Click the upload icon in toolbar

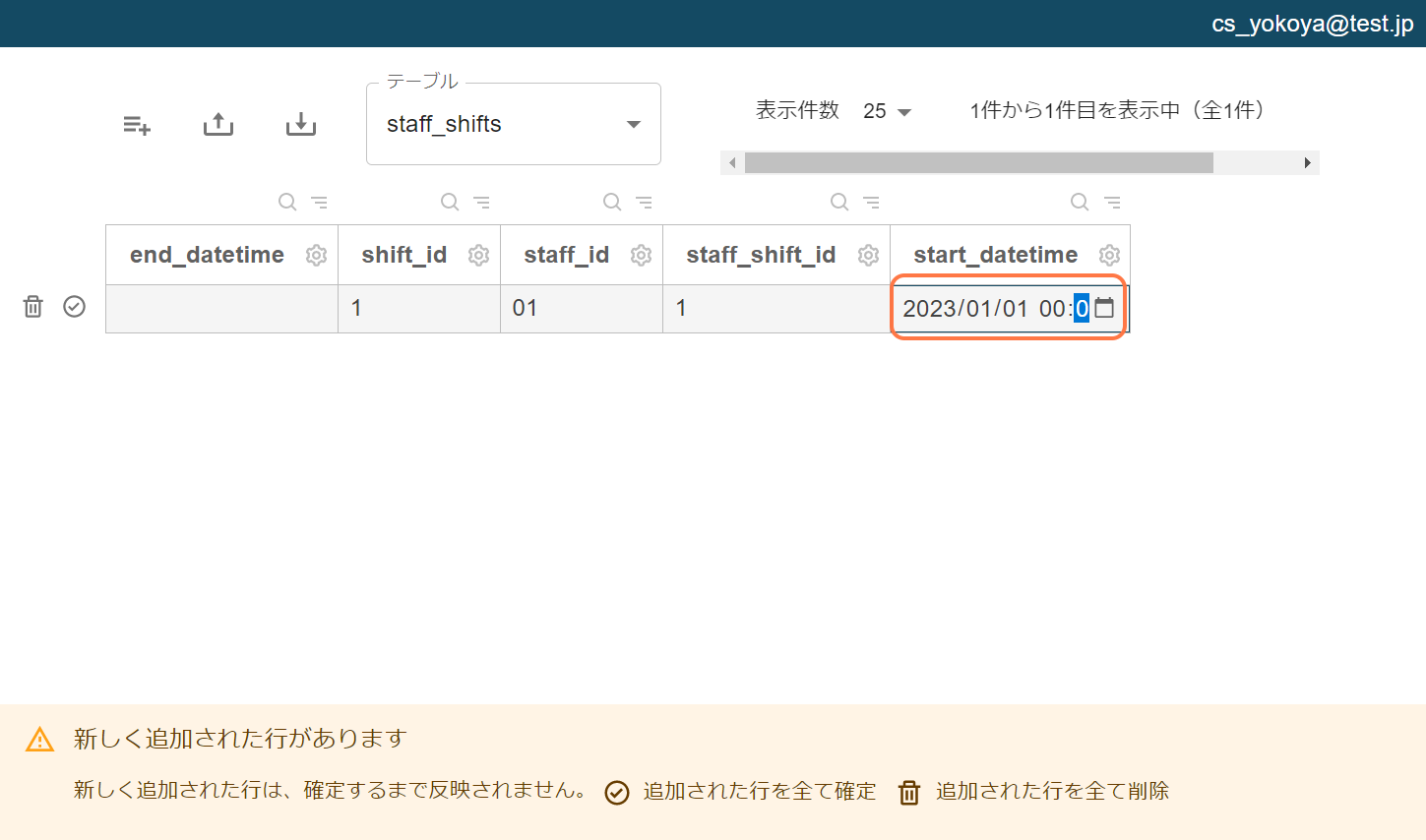pos(218,124)
